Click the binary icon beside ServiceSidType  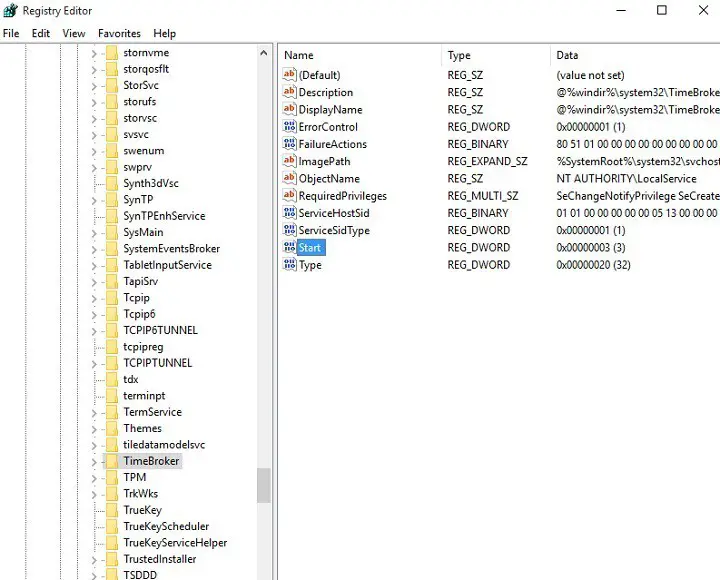click(x=289, y=230)
